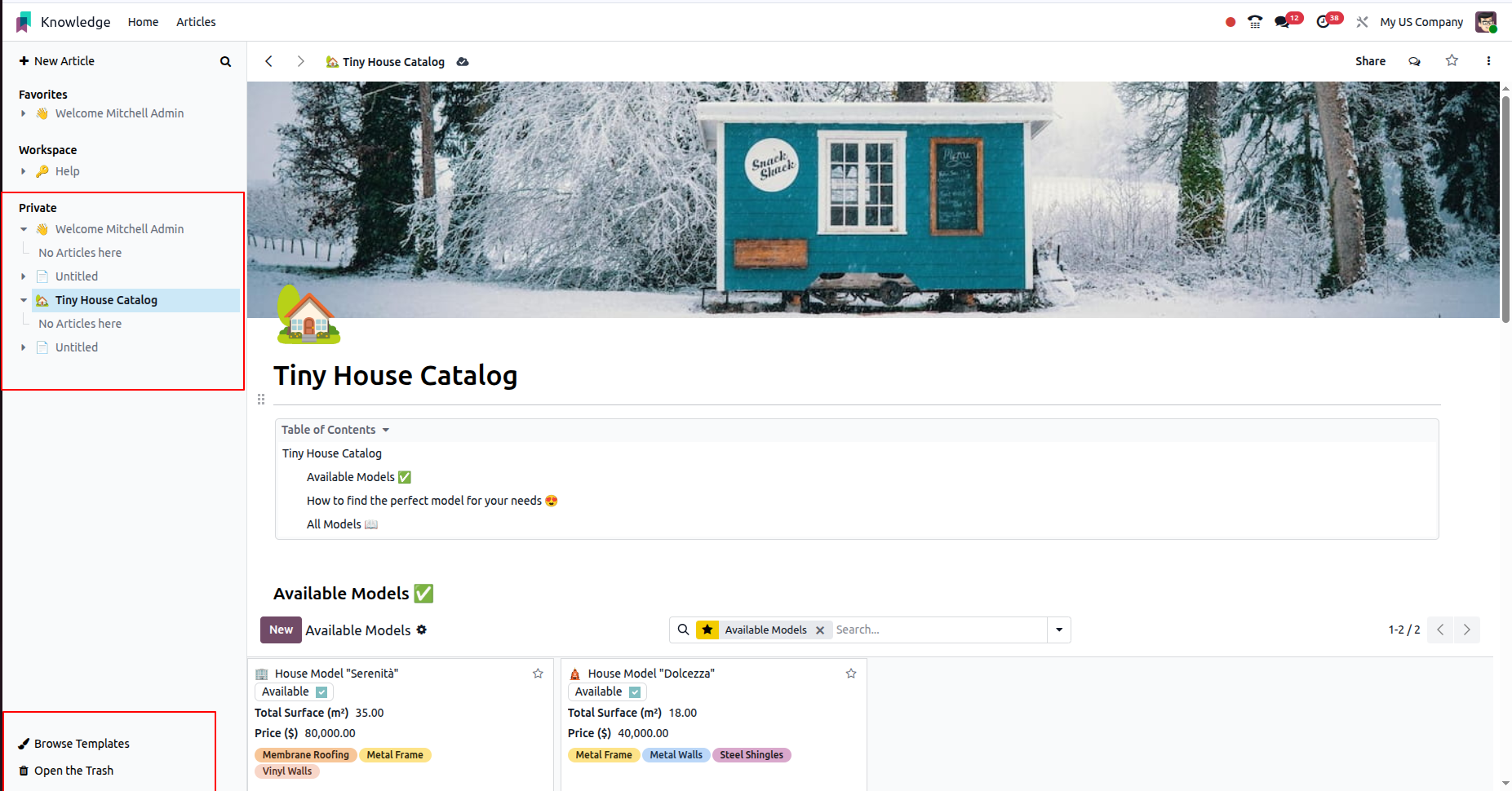
Task: Jump to Available Models in table of contents
Action: tap(358, 477)
